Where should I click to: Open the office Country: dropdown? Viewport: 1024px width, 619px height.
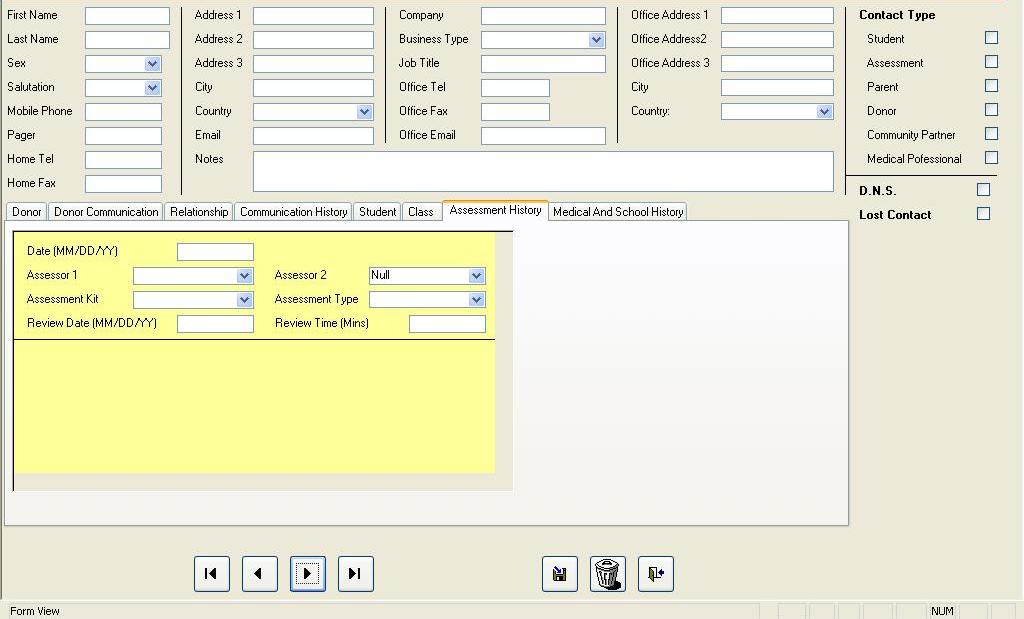click(825, 112)
